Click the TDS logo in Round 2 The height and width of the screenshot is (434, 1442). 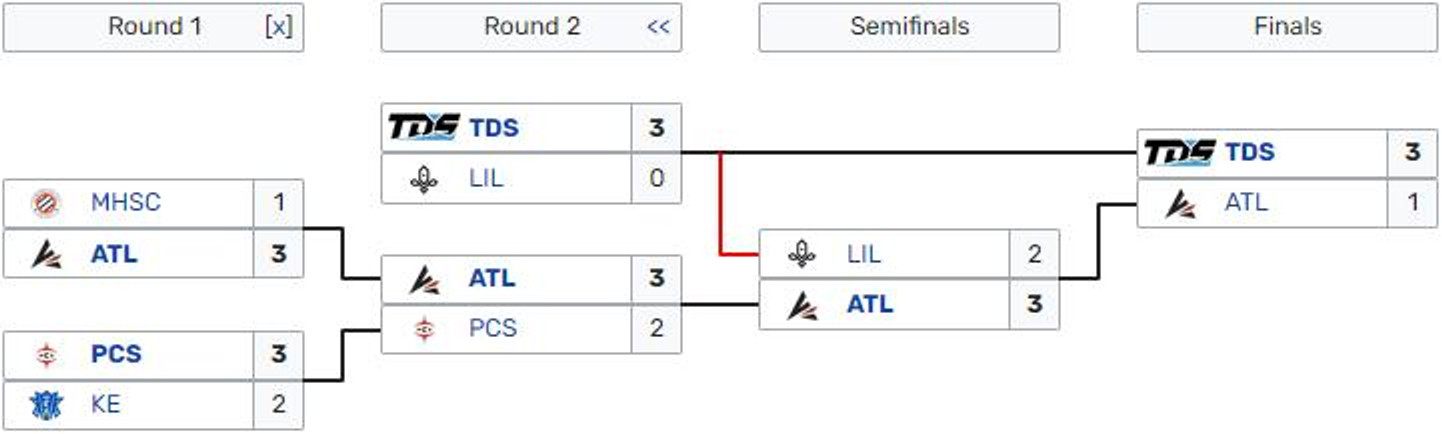(423, 128)
